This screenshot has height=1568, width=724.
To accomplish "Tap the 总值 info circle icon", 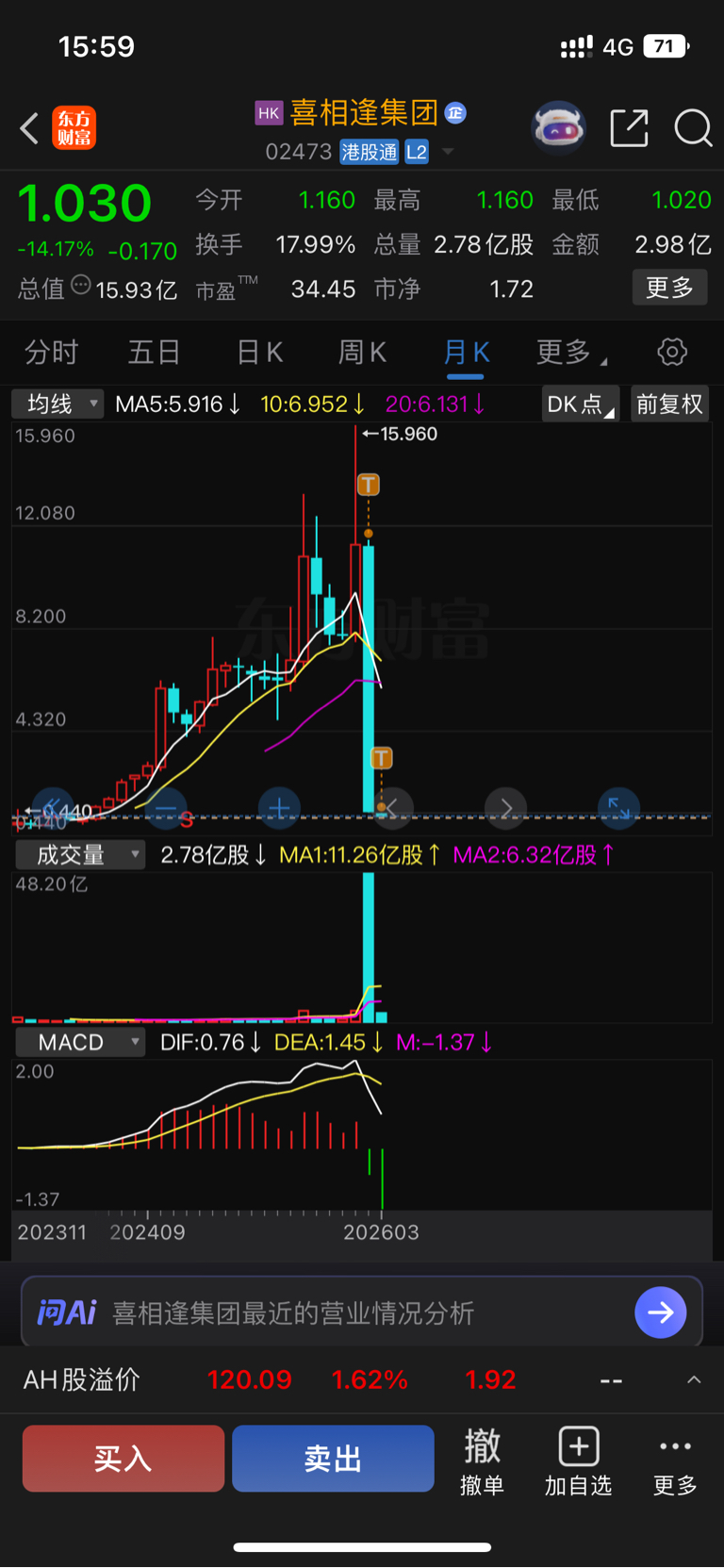I will click(81, 285).
